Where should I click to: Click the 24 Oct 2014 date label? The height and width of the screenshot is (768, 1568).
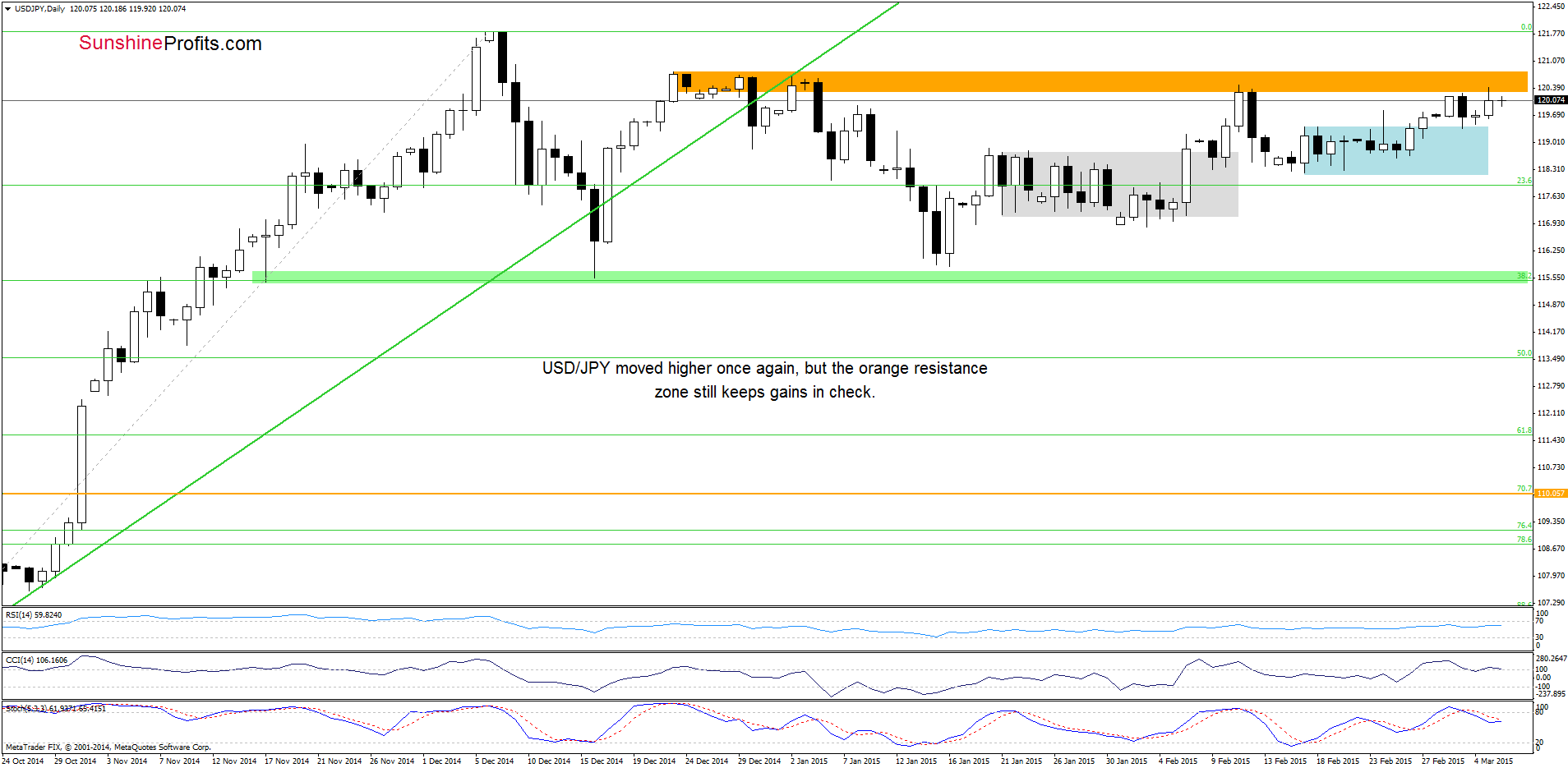[23, 761]
